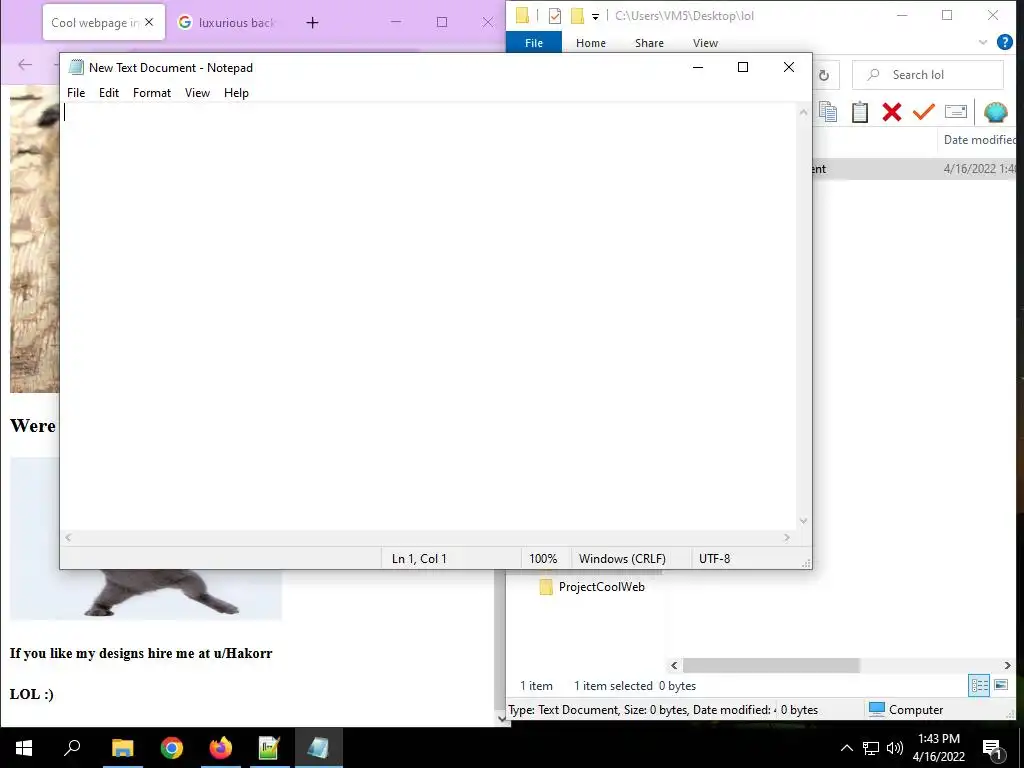
Task: Open the Notepad++ taskbar icon
Action: (x=269, y=748)
